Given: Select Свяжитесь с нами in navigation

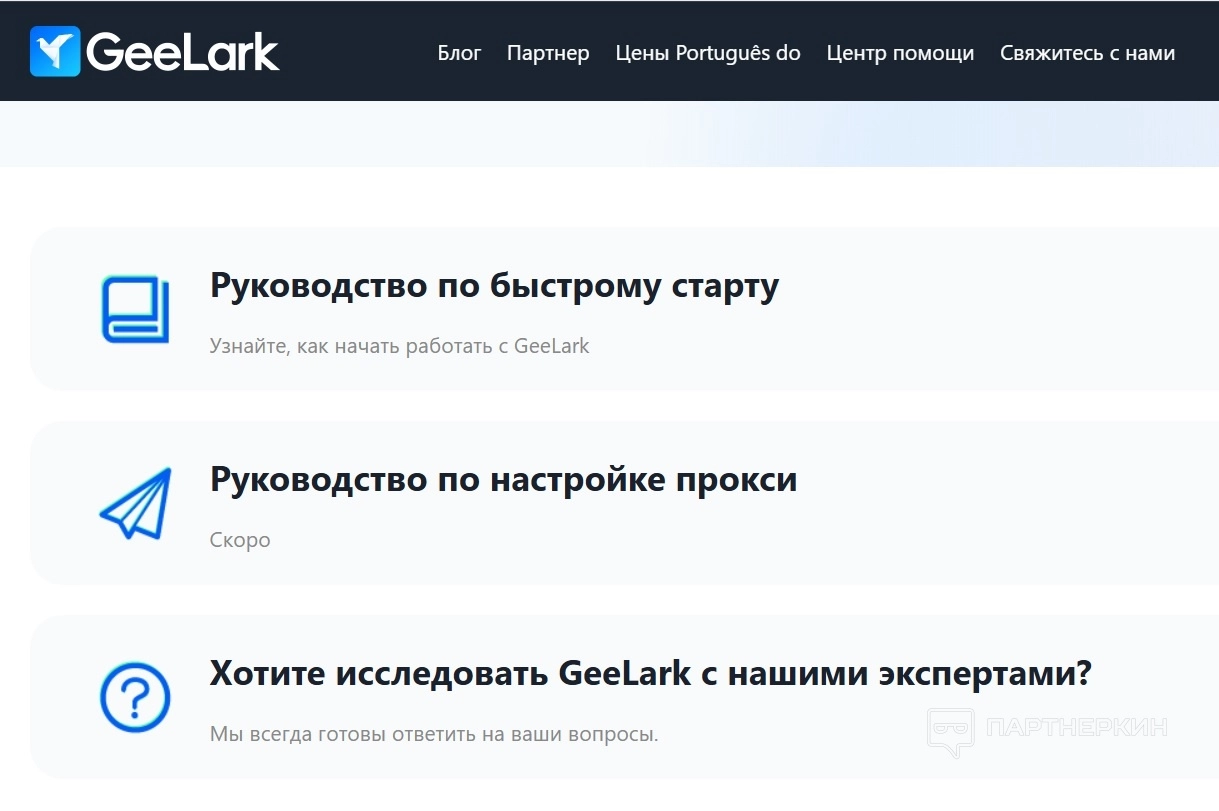Looking at the screenshot, I should [x=1088, y=53].
